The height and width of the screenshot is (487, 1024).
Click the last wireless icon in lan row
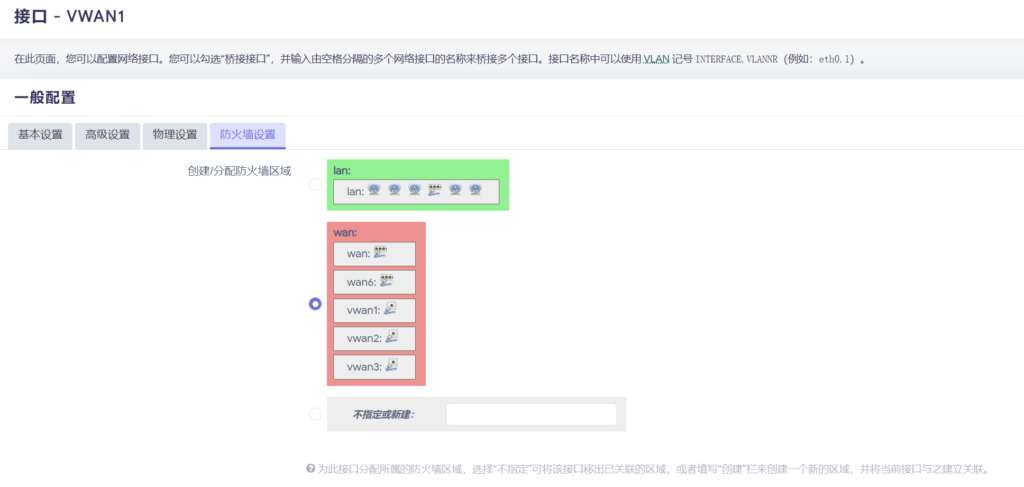click(475, 190)
